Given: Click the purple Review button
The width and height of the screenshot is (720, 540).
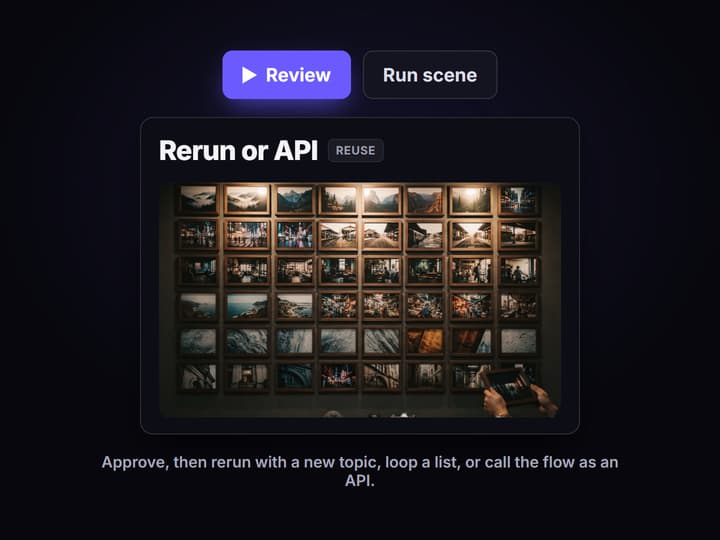Looking at the screenshot, I should [x=287, y=75].
